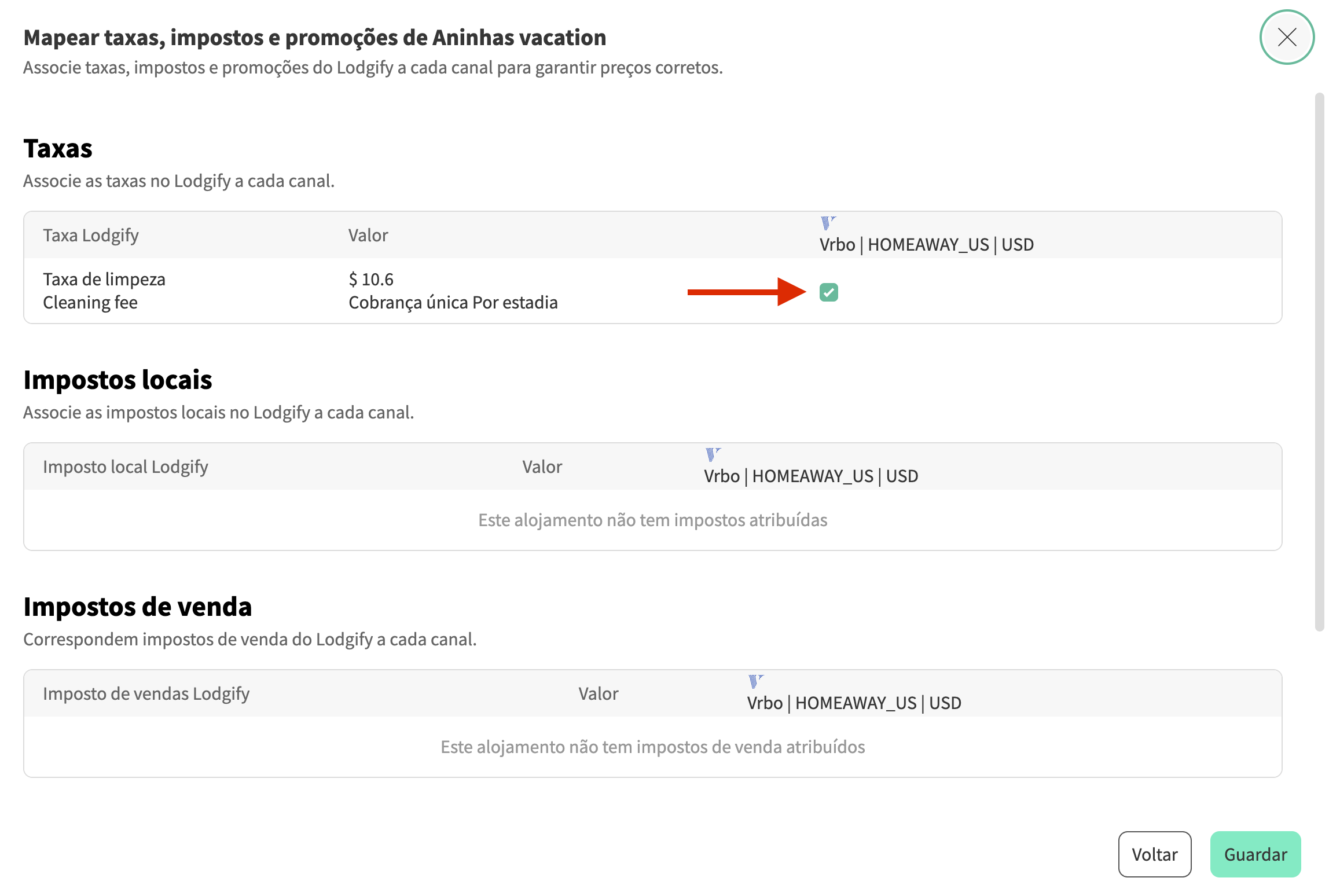Screen dimensions: 1329x896
Task: Click the Impostos locais section heading
Action: point(118,380)
